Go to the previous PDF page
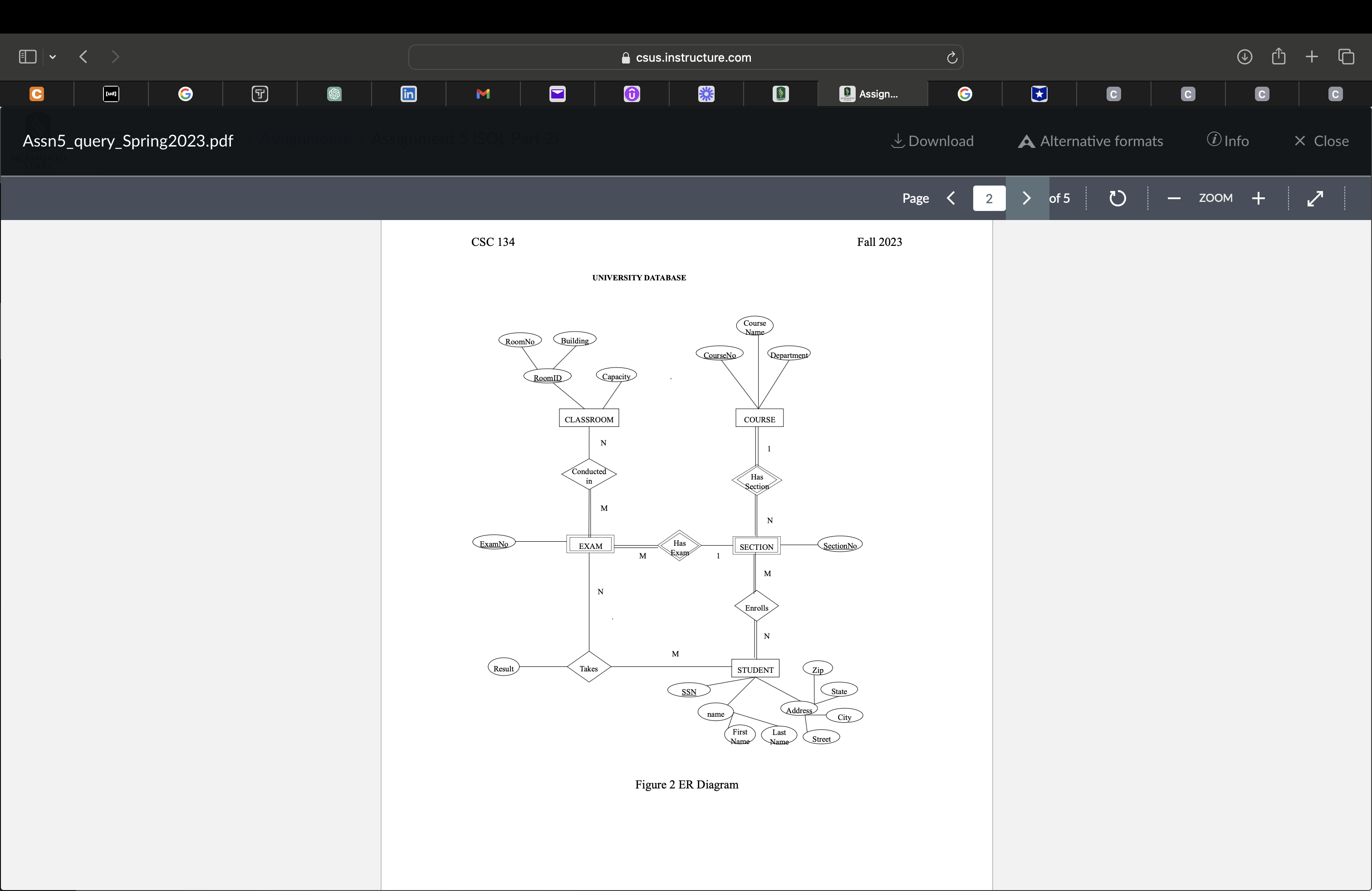 951,198
